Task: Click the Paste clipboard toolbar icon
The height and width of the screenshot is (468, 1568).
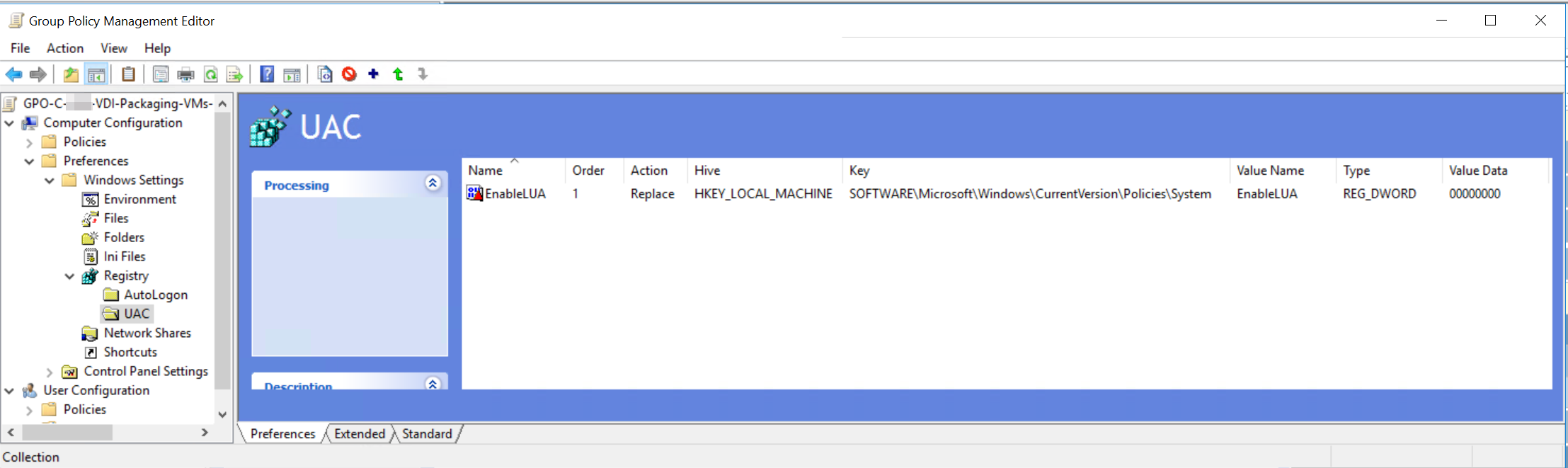Action: (x=128, y=74)
